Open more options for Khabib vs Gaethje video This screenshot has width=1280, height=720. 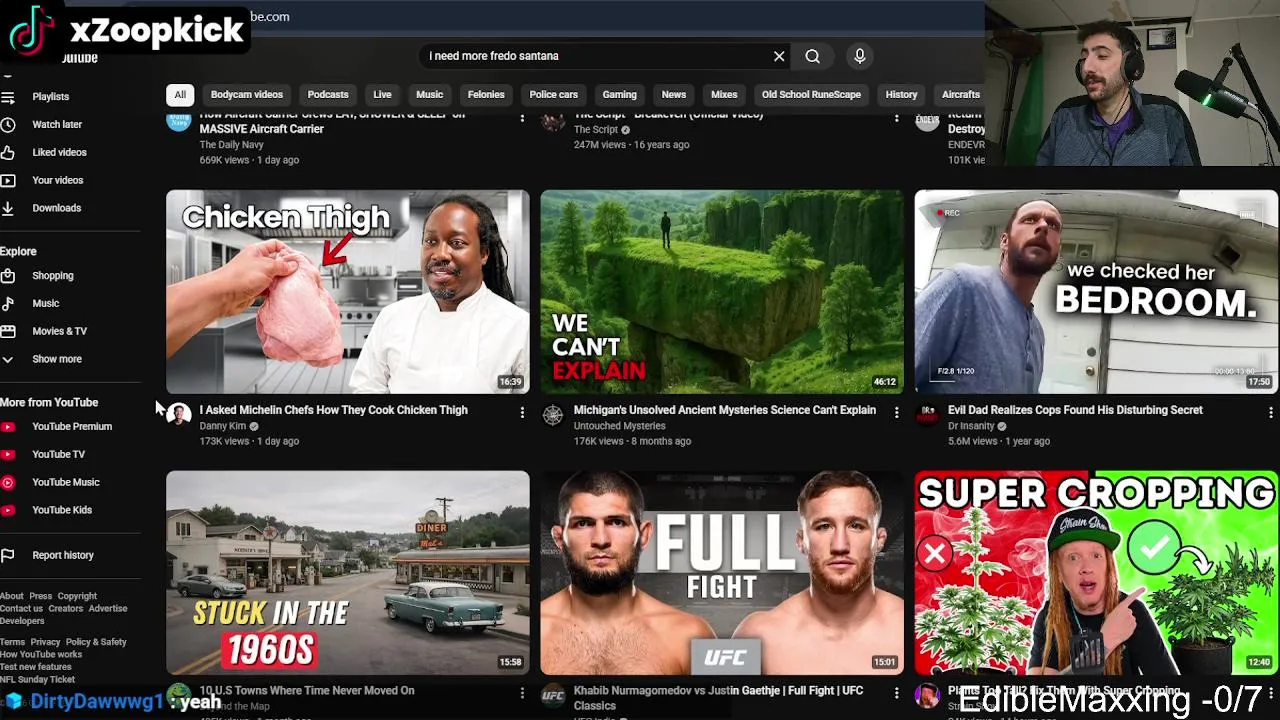(896, 692)
